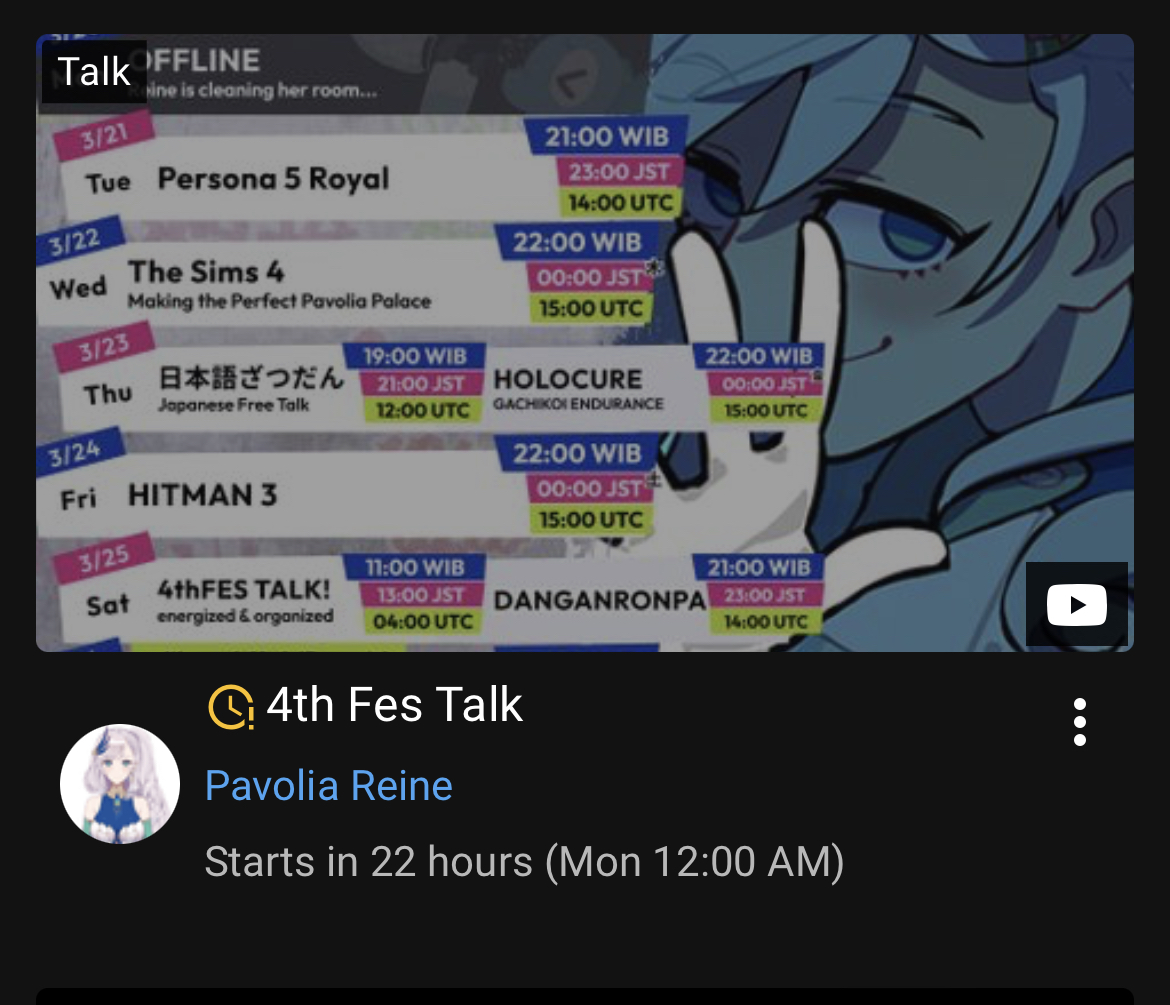This screenshot has width=1170, height=1005.
Task: Visit the Pavolia Reine channel name link
Action: coord(328,786)
